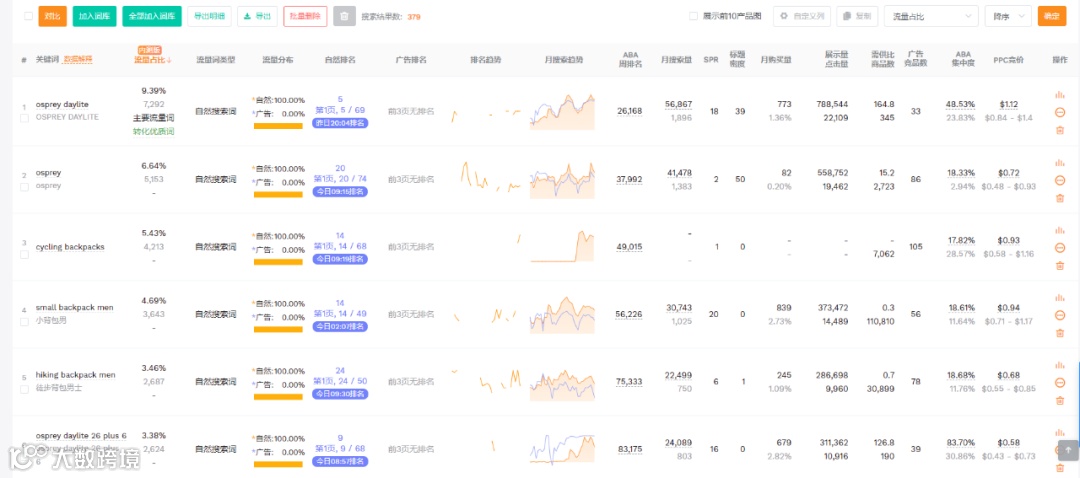Open chart icon for cycling backpacks row
This screenshot has width=1080, height=478.
click(1059, 230)
